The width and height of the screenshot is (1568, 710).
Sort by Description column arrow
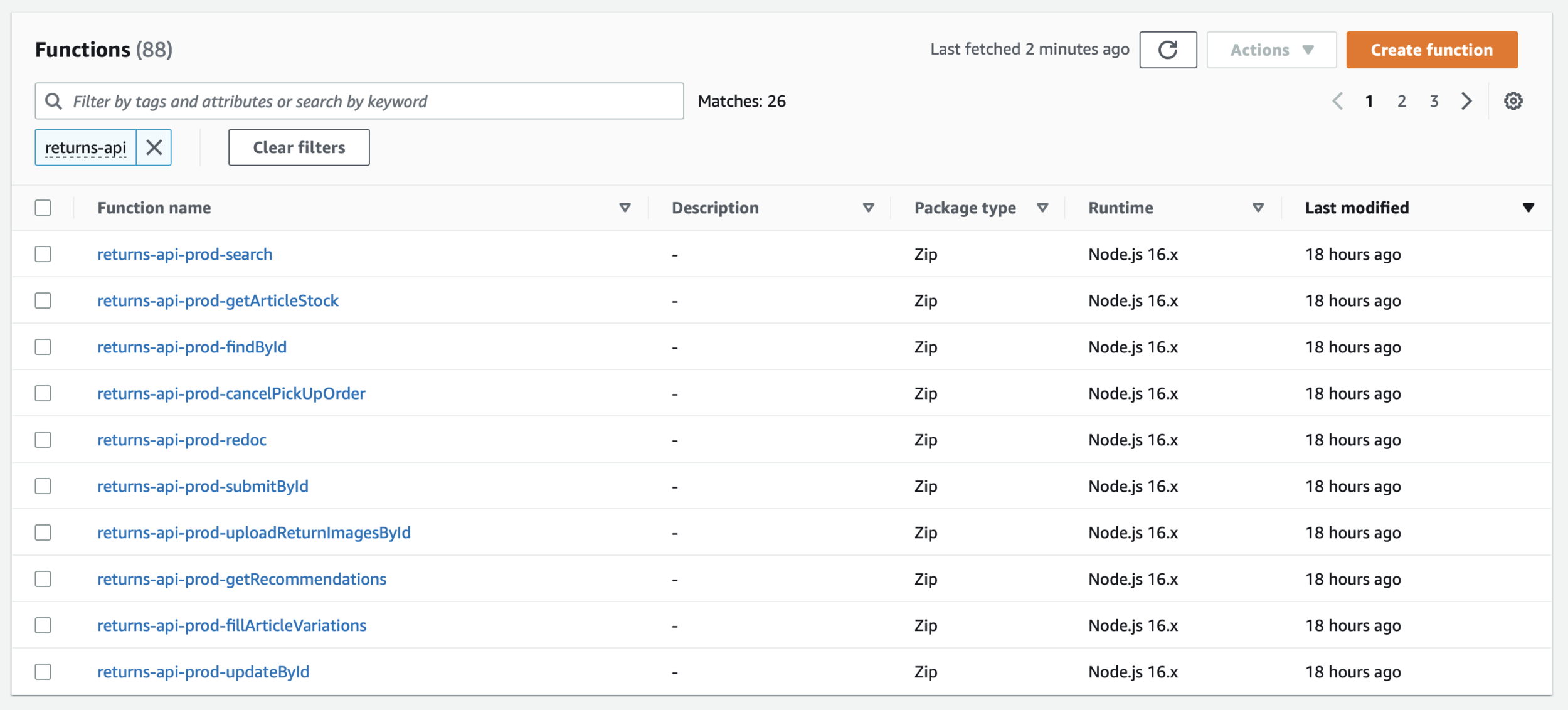868,208
